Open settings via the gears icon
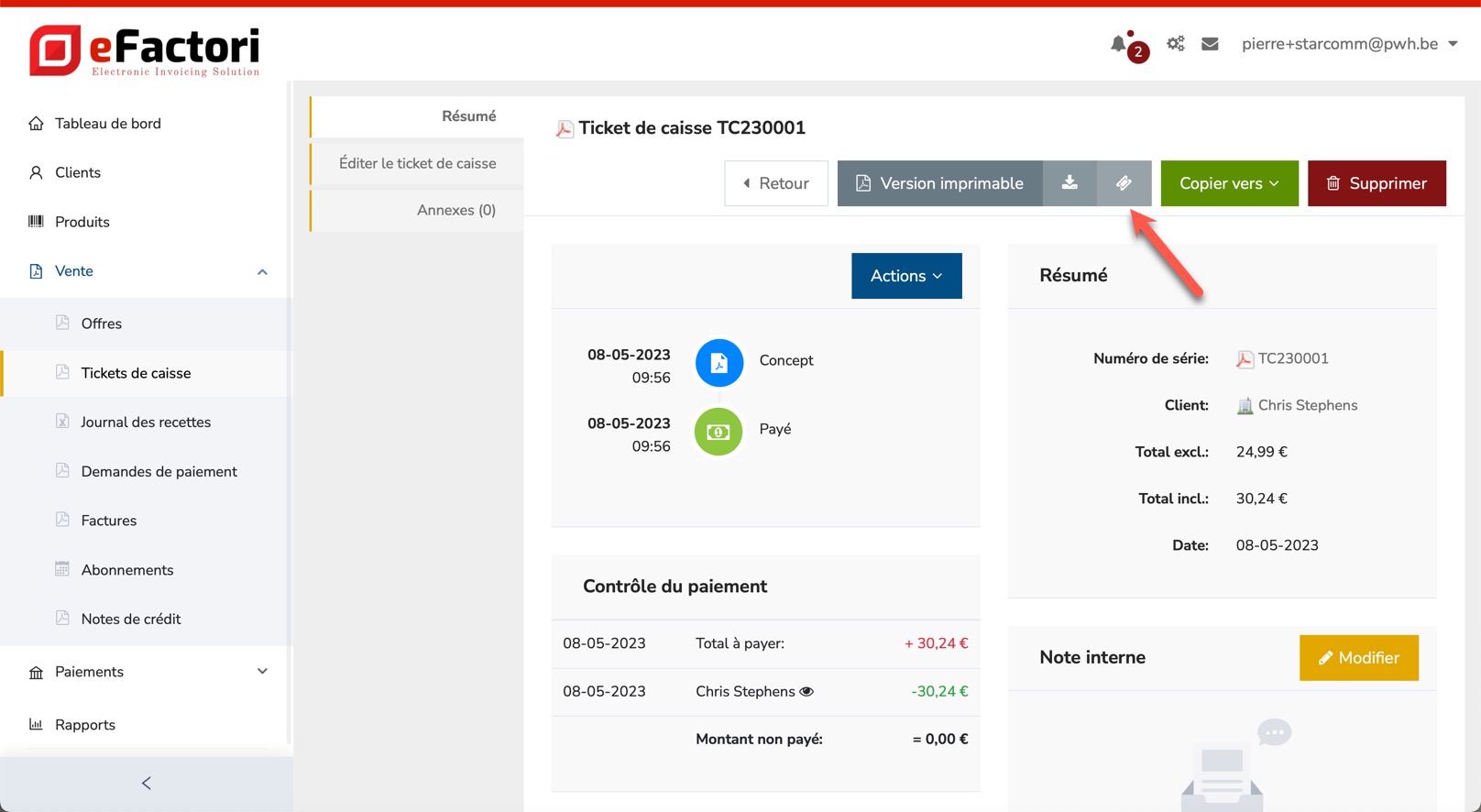This screenshot has width=1481, height=812. coord(1175,44)
